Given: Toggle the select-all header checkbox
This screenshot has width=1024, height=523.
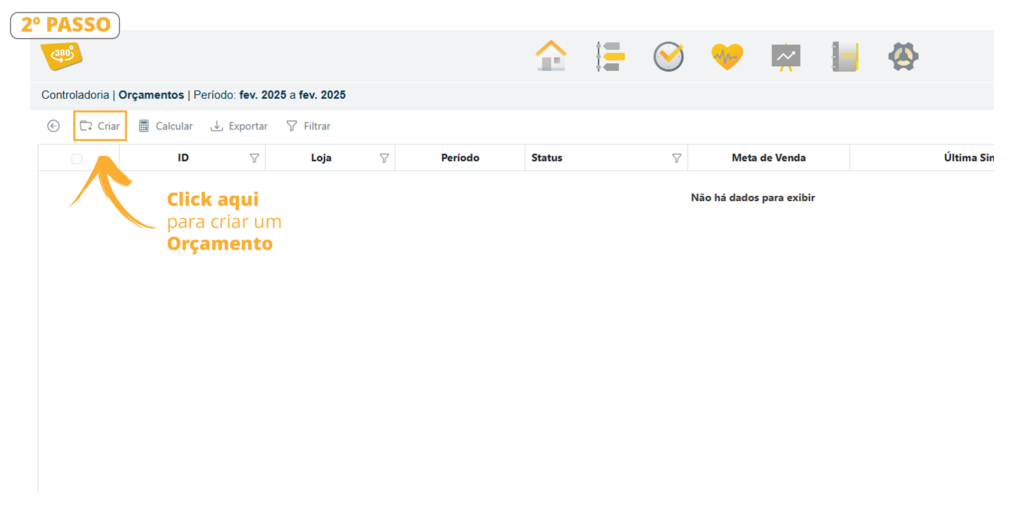Looking at the screenshot, I should [x=76, y=159].
